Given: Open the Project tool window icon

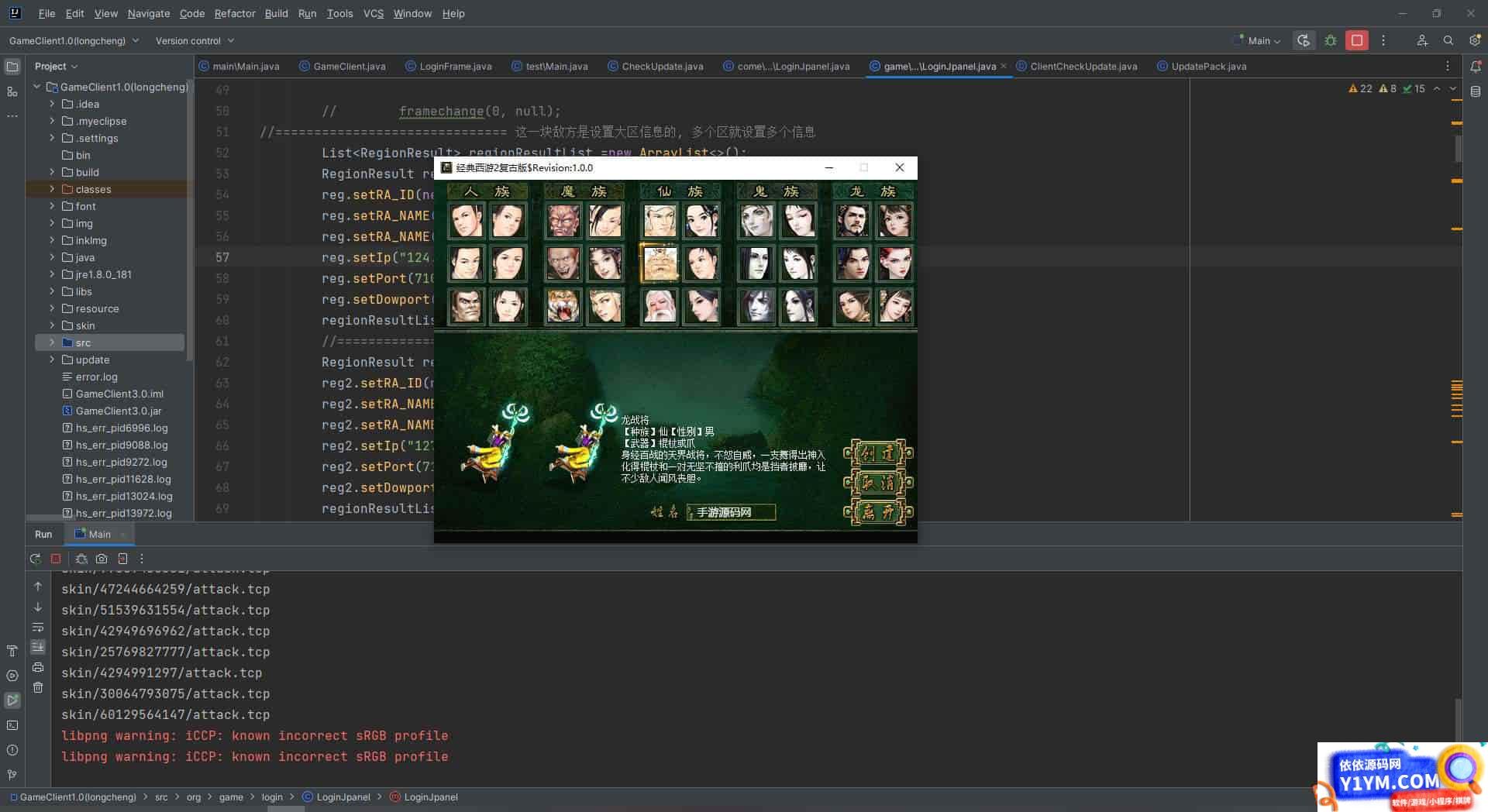Looking at the screenshot, I should (12, 67).
